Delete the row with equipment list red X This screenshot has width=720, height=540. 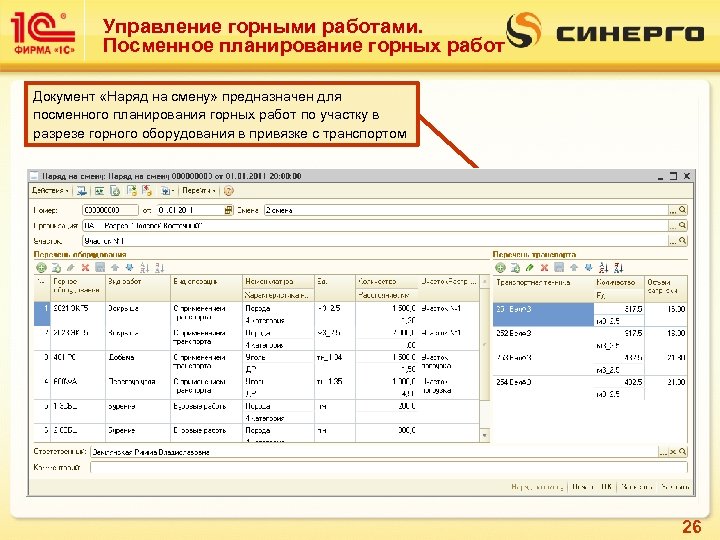85,268
